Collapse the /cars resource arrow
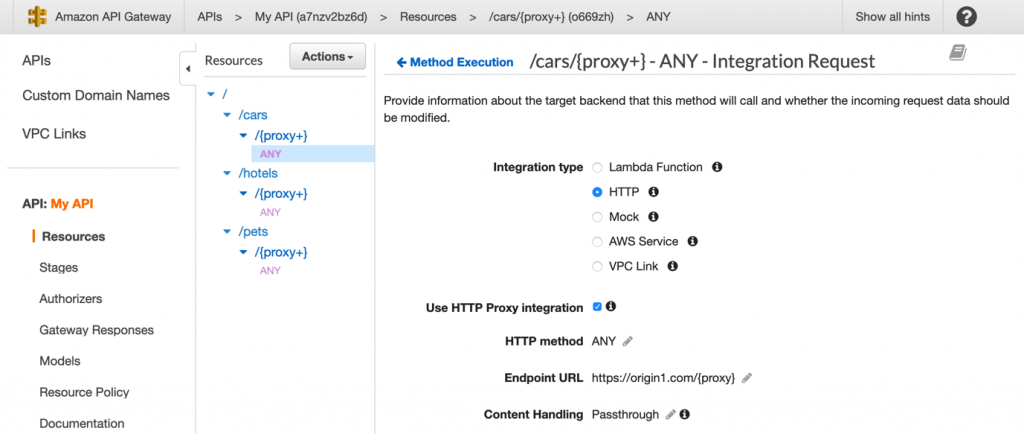Viewport: 1024px width, 434px height. point(227,116)
